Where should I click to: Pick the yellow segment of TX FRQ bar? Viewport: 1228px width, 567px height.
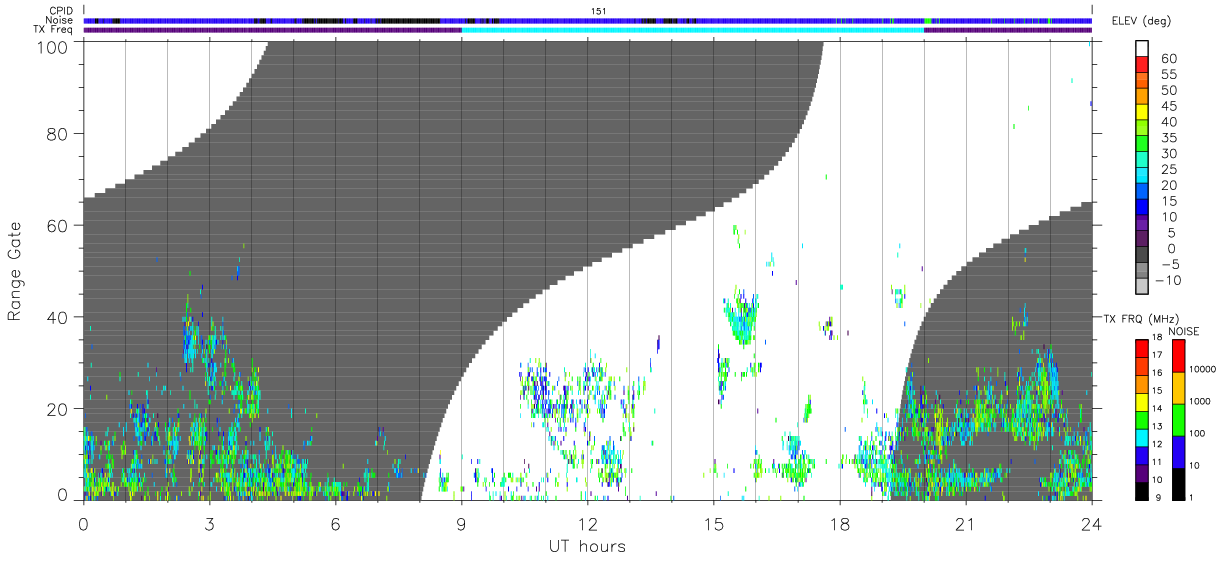click(x=1141, y=402)
